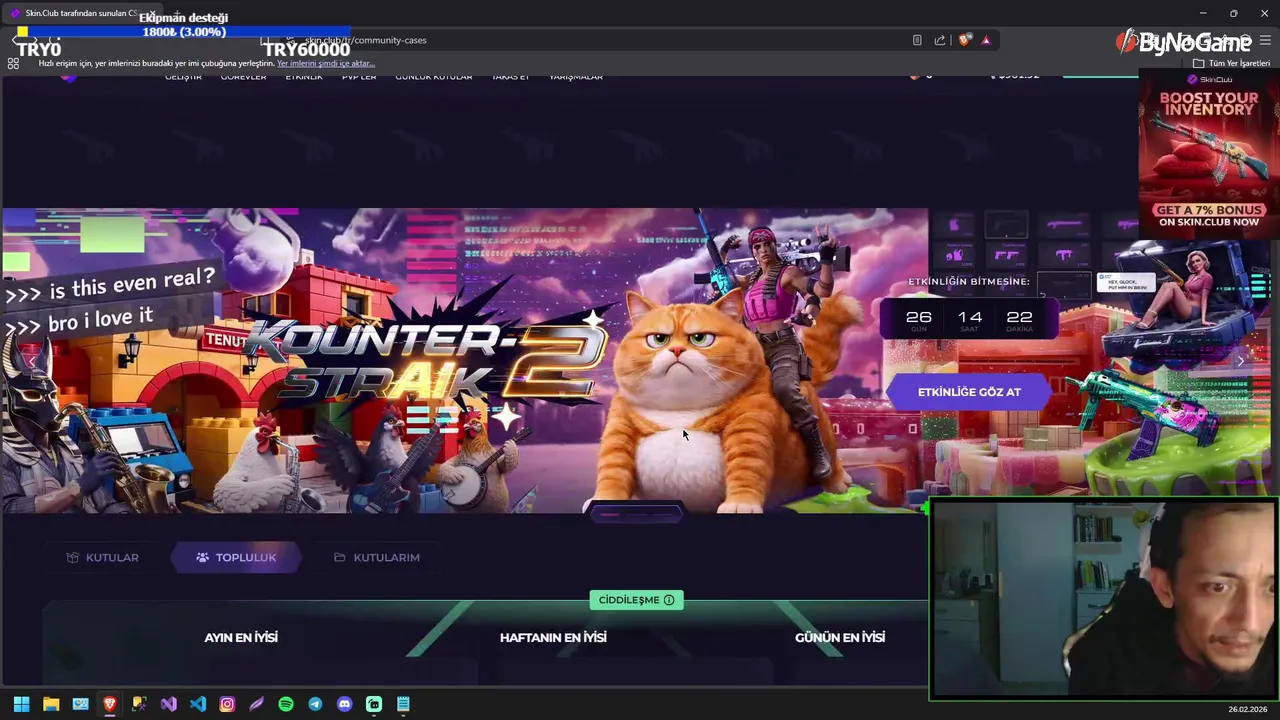Open purple Visual Studio taskbar icon
The width and height of the screenshot is (1280, 720).
pyautogui.click(x=168, y=704)
